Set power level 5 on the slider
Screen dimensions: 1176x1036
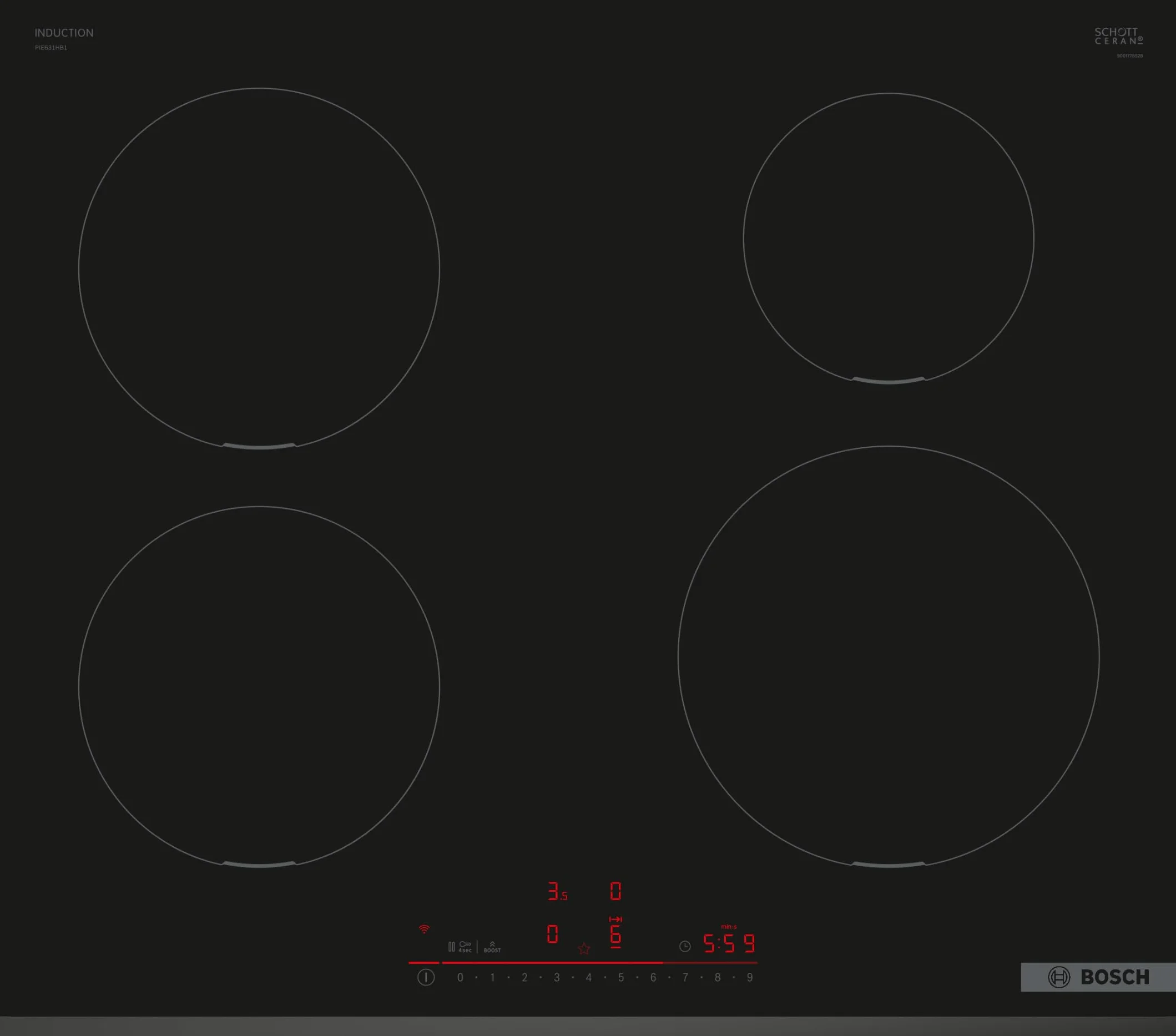coord(622,977)
